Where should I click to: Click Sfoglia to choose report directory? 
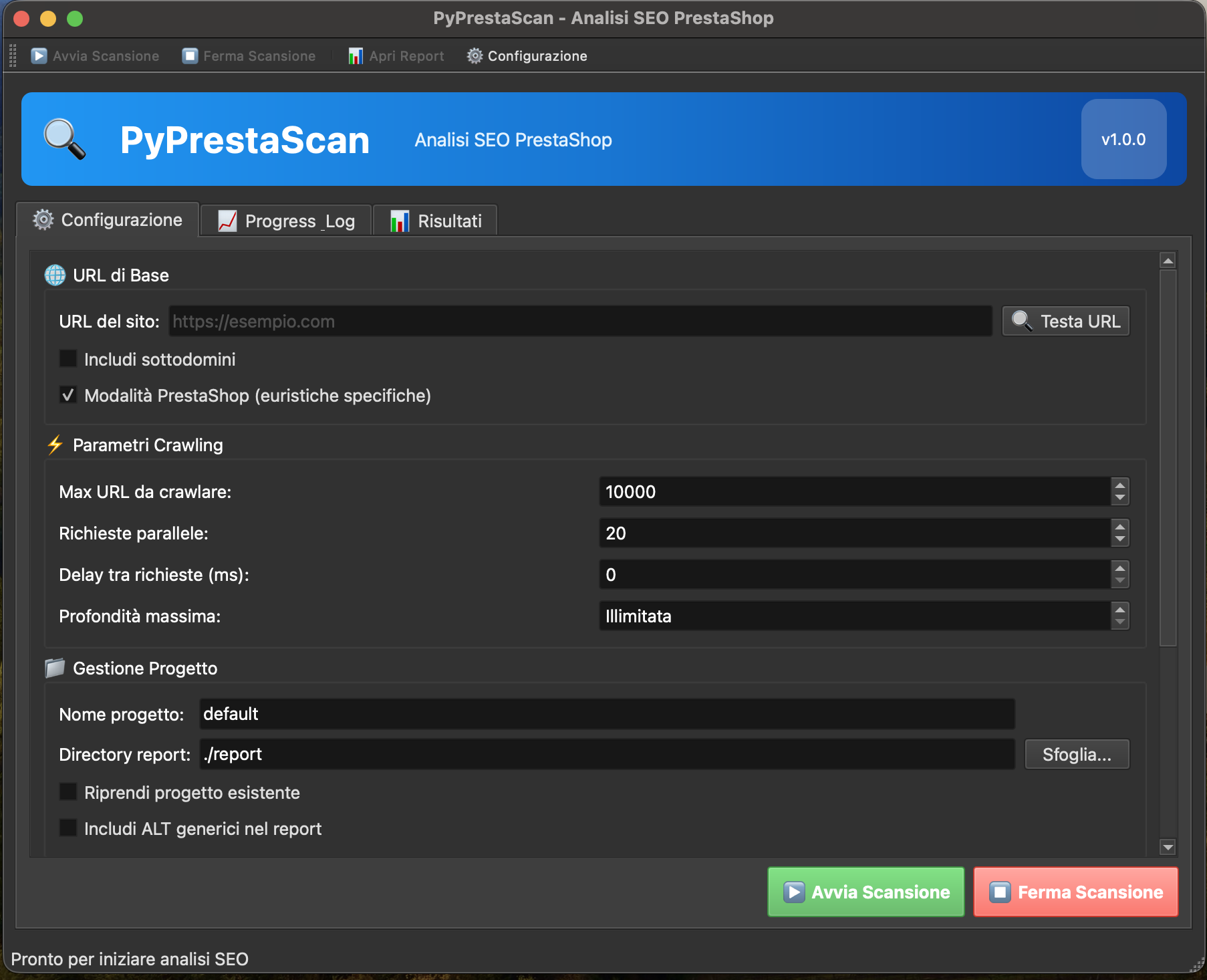click(1076, 754)
